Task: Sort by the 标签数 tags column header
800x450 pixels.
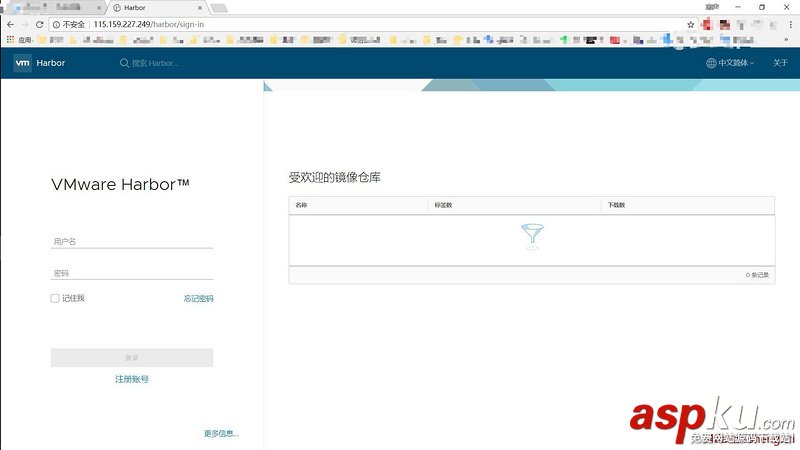Action: pos(443,205)
